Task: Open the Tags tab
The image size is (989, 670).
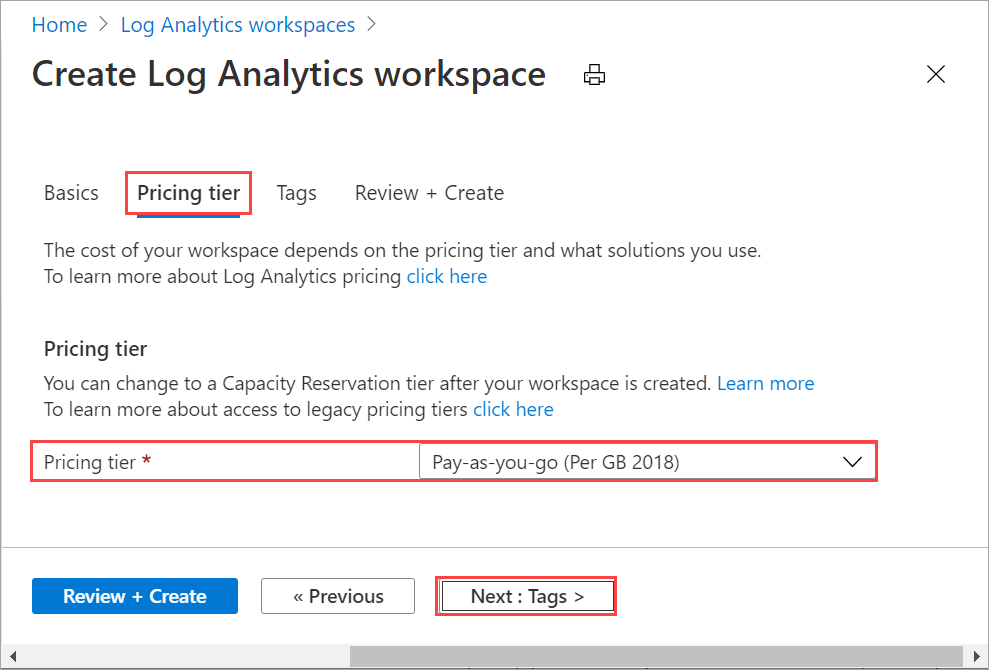Action: [296, 192]
